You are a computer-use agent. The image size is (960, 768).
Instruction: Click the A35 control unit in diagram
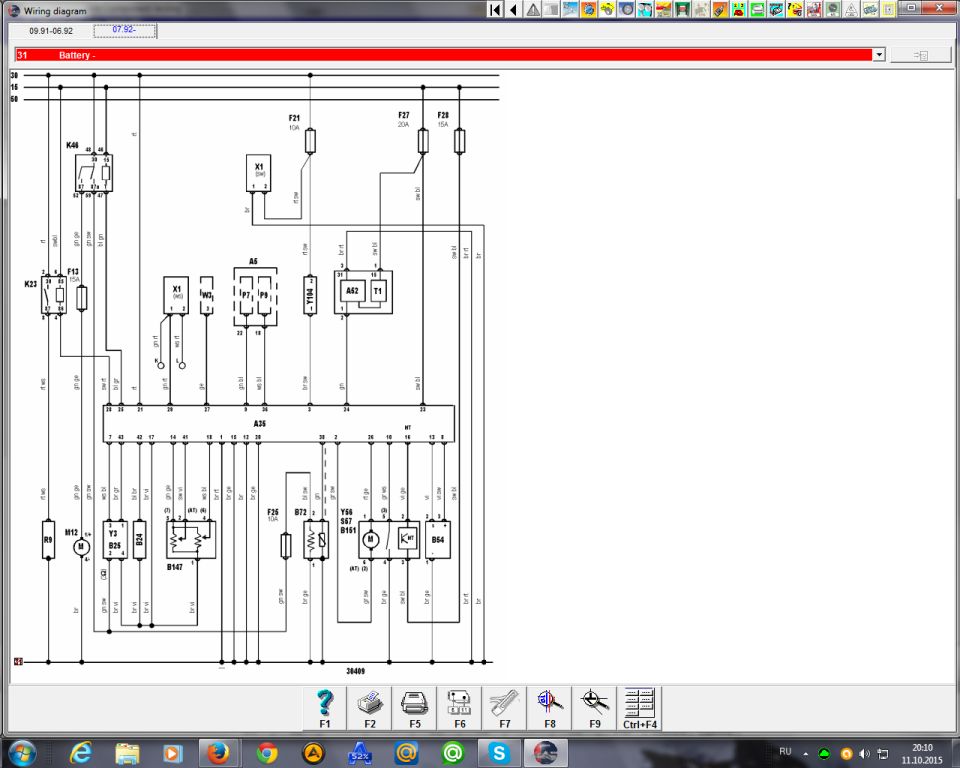(279, 424)
